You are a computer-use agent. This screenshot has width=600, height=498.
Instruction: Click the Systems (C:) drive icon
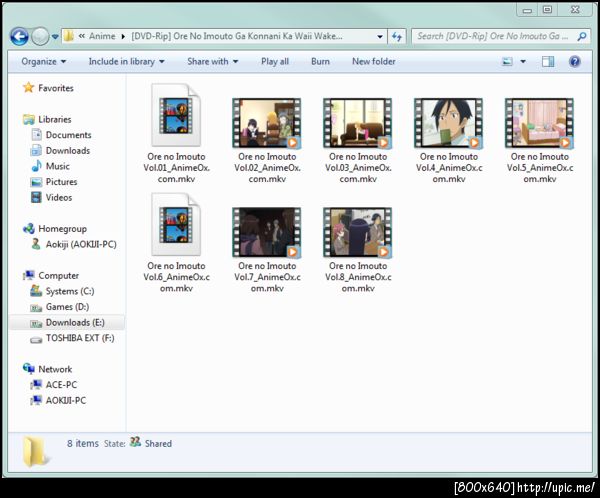pyautogui.click(x=36, y=291)
